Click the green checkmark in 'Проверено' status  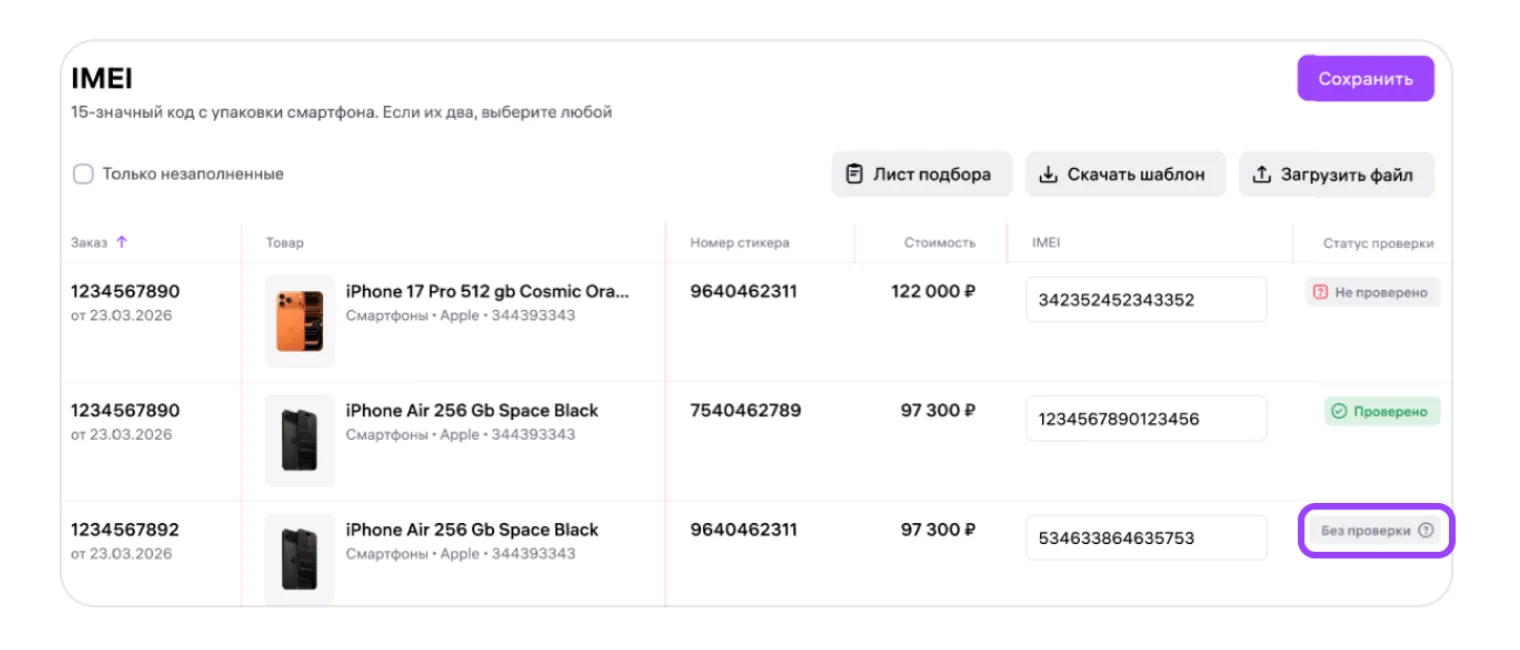pyautogui.click(x=1339, y=411)
